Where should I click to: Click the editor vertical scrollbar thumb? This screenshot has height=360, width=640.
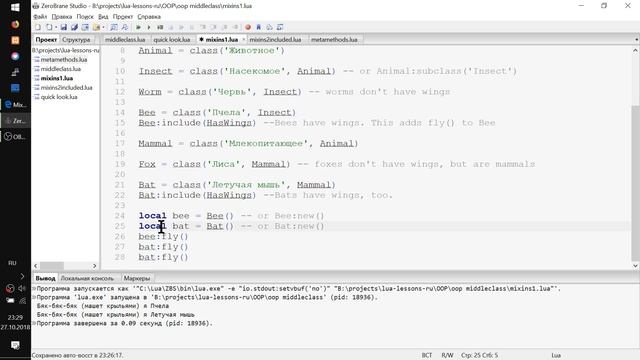pos(636,183)
